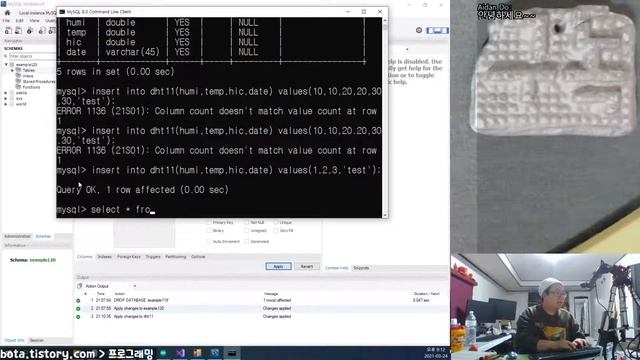Viewport: 640px width, 360px height.
Task: Switch to the Foreign Keys tab
Action: coord(129,257)
